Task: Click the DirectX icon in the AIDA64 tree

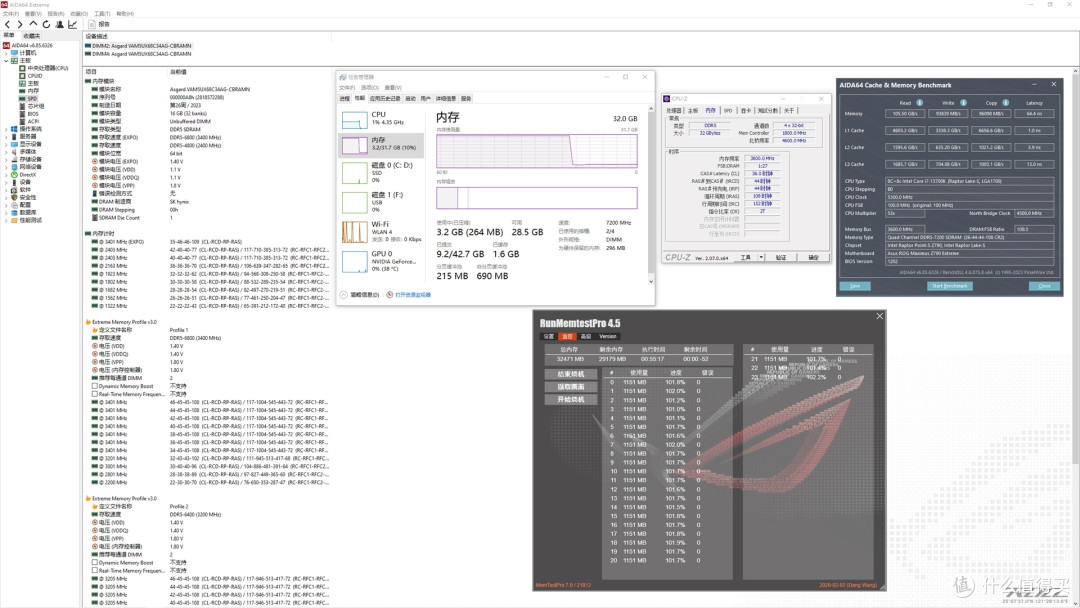Action: pos(14,174)
